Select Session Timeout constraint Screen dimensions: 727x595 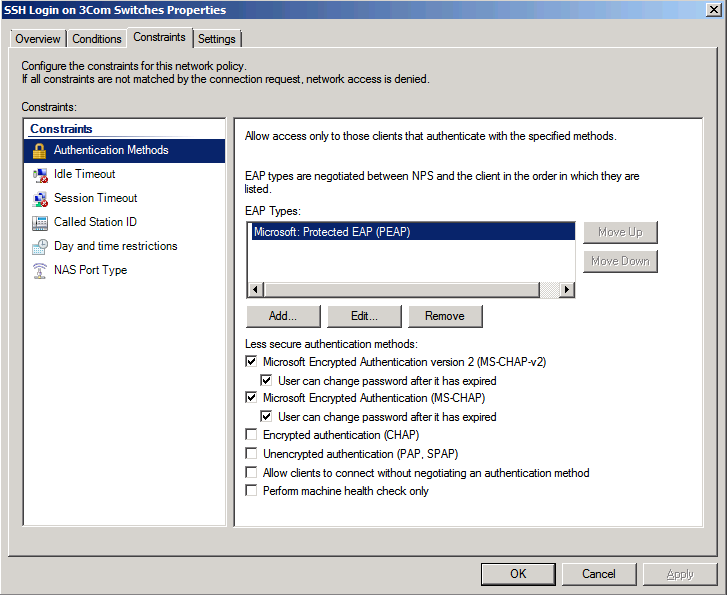click(124, 198)
